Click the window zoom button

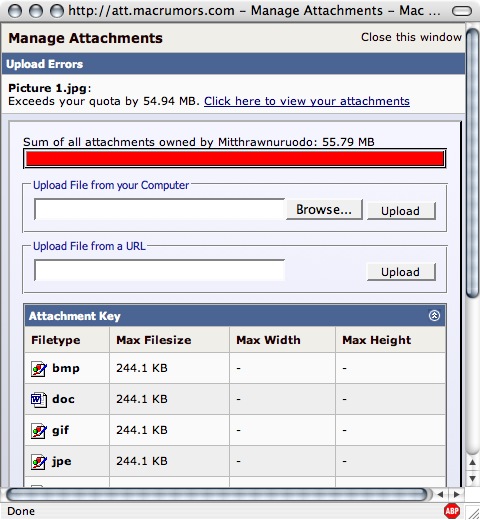pos(57,11)
